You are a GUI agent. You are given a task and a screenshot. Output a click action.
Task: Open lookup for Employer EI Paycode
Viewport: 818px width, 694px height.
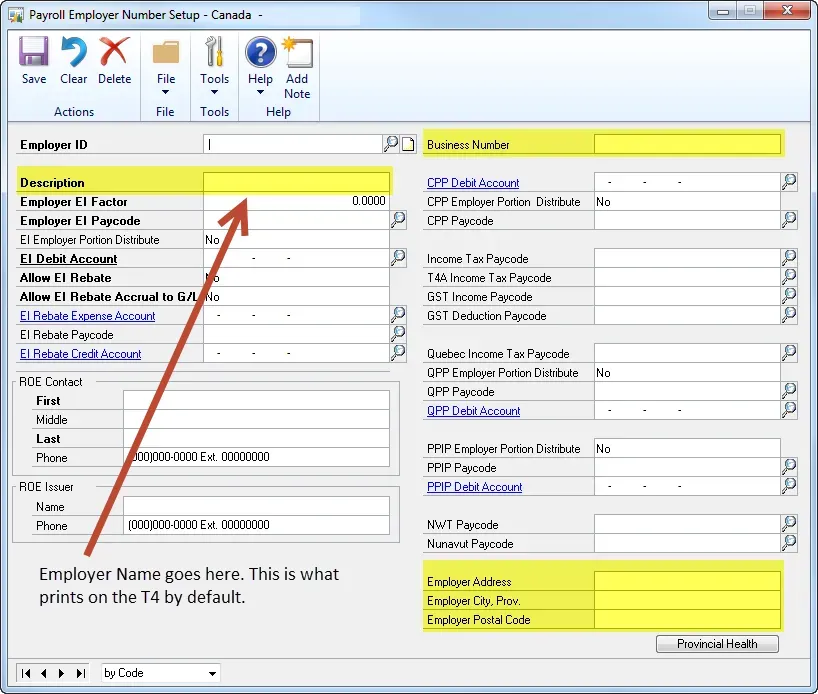[x=398, y=220]
